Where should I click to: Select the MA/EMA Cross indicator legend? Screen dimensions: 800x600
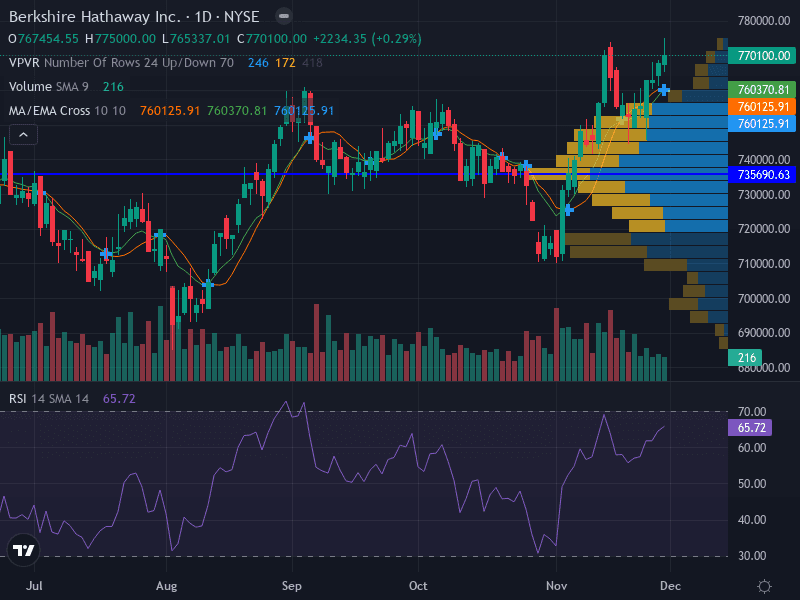67,111
